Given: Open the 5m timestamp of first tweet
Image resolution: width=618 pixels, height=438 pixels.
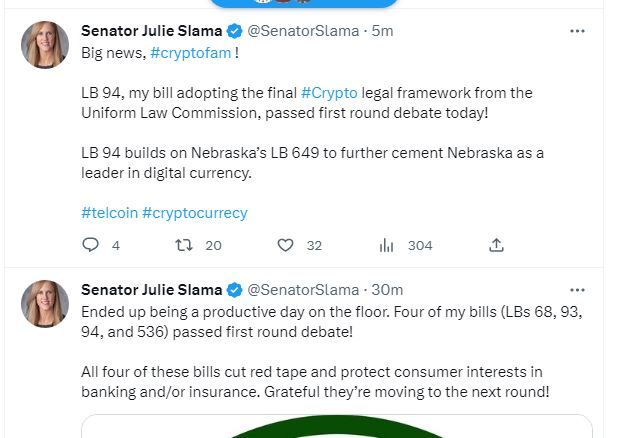Looking at the screenshot, I should [382, 31].
